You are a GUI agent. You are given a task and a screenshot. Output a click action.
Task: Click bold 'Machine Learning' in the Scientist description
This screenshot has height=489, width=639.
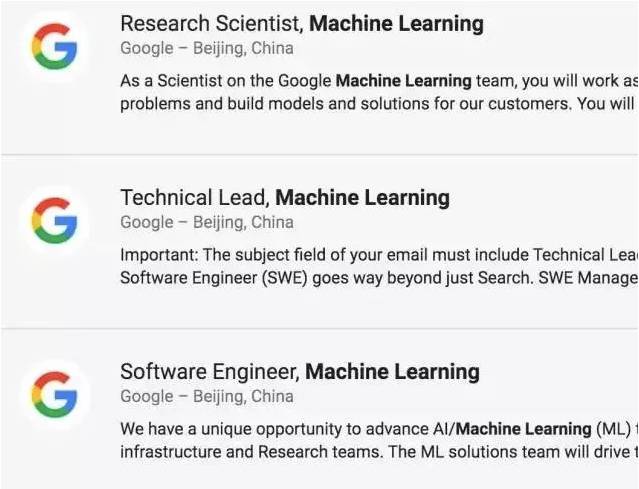(403, 80)
